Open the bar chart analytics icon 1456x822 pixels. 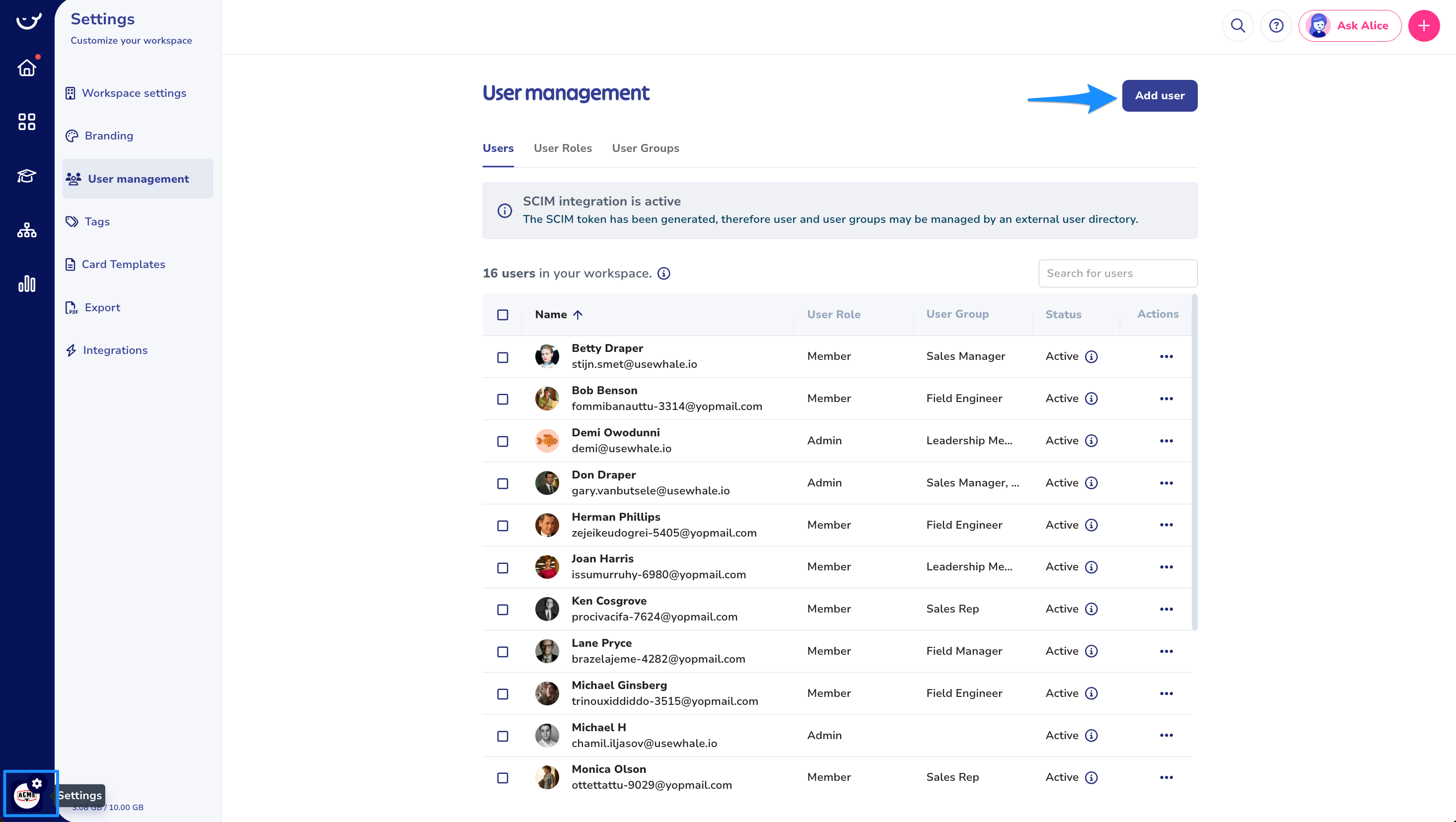[x=26, y=283]
